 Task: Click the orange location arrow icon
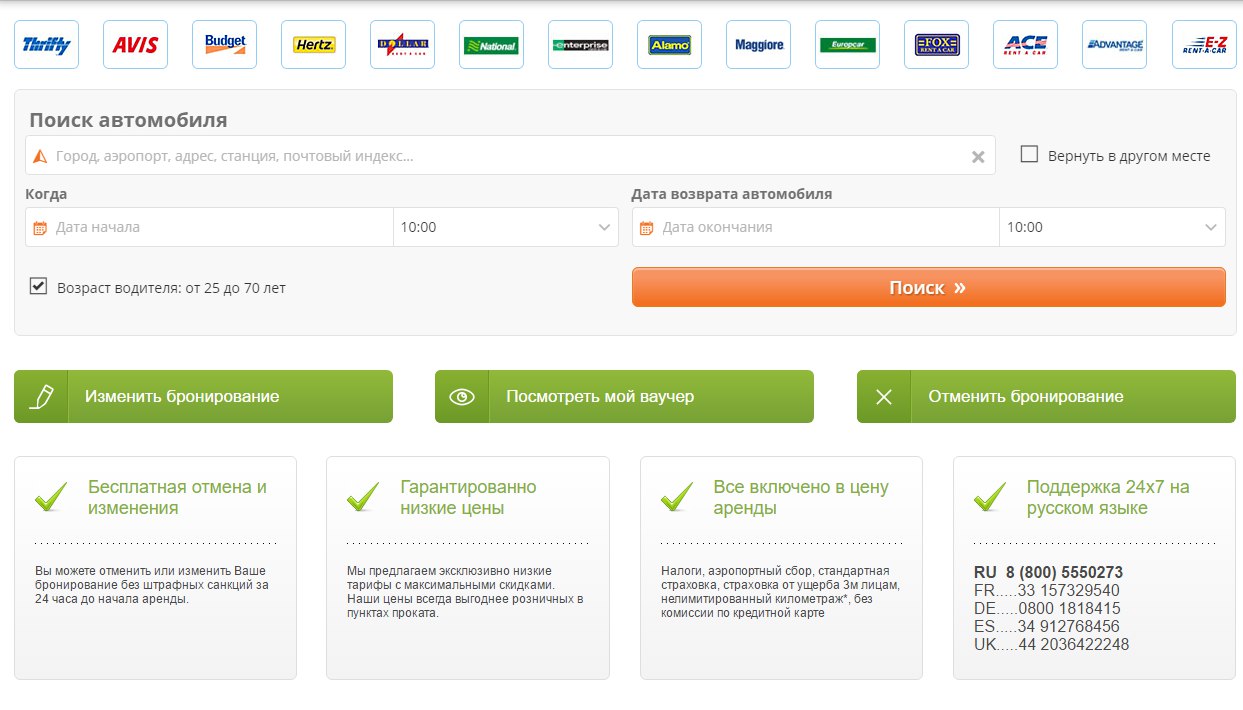pyautogui.click(x=40, y=156)
